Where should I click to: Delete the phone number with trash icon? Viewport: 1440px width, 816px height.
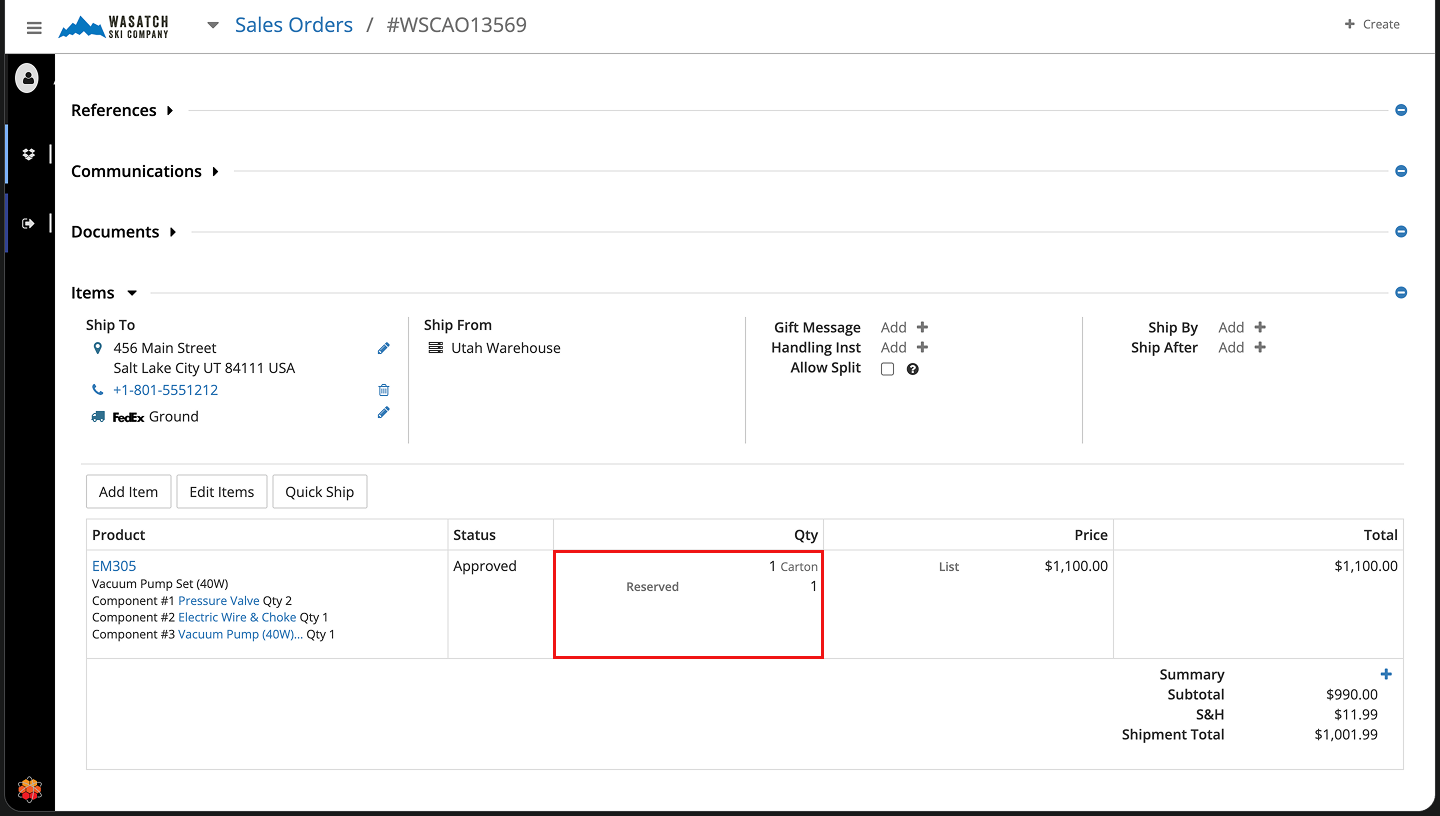(383, 390)
